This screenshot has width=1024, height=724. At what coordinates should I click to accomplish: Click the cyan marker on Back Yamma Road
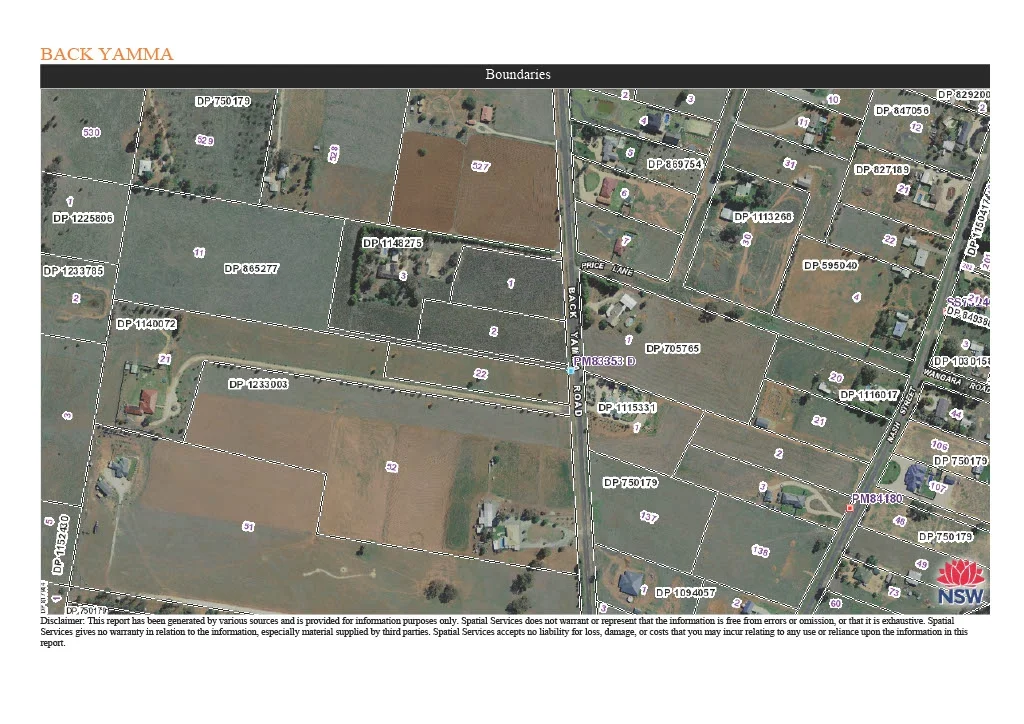(x=572, y=369)
